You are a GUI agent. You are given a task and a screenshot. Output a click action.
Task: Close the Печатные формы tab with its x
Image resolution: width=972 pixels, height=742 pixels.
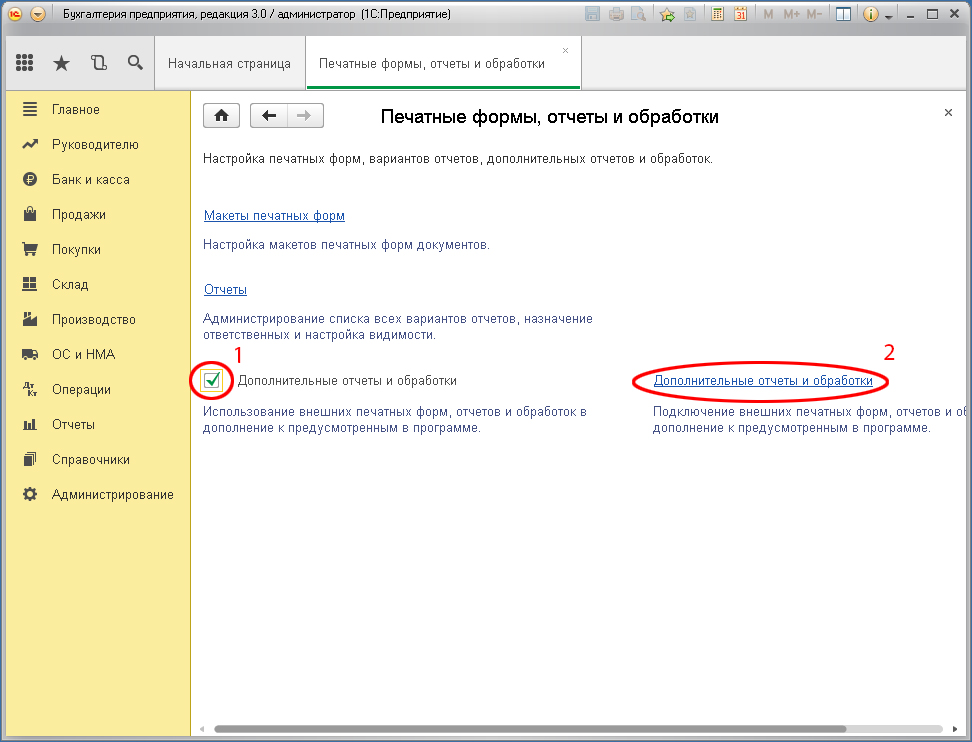pos(565,50)
